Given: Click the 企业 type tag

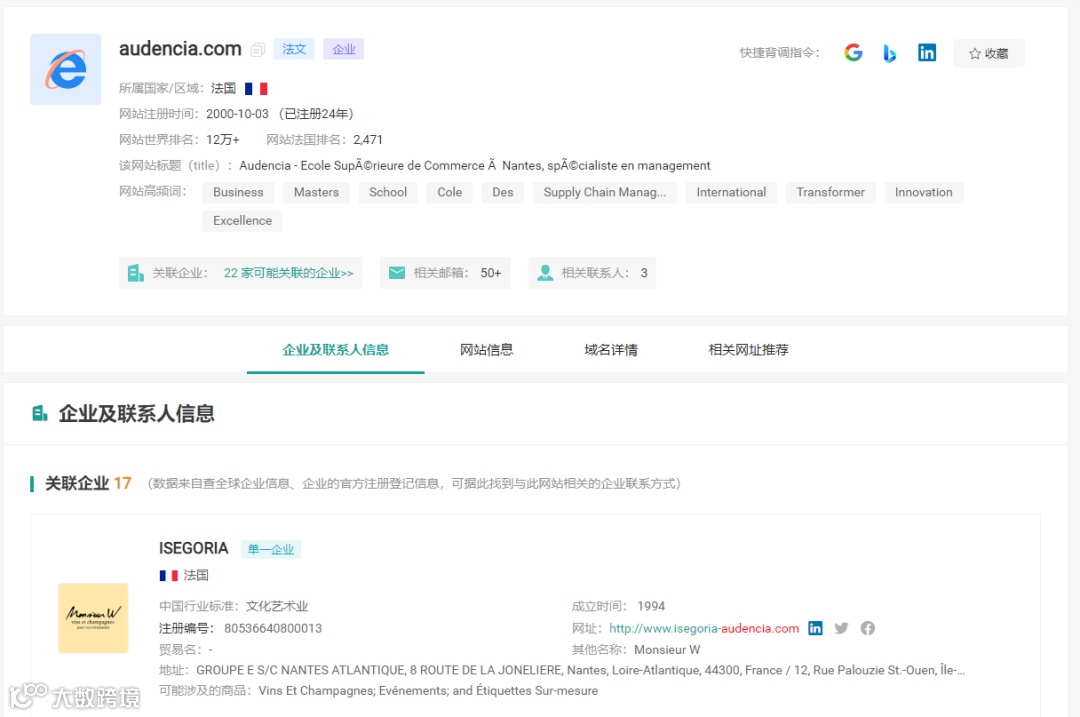Looking at the screenshot, I should (344, 49).
